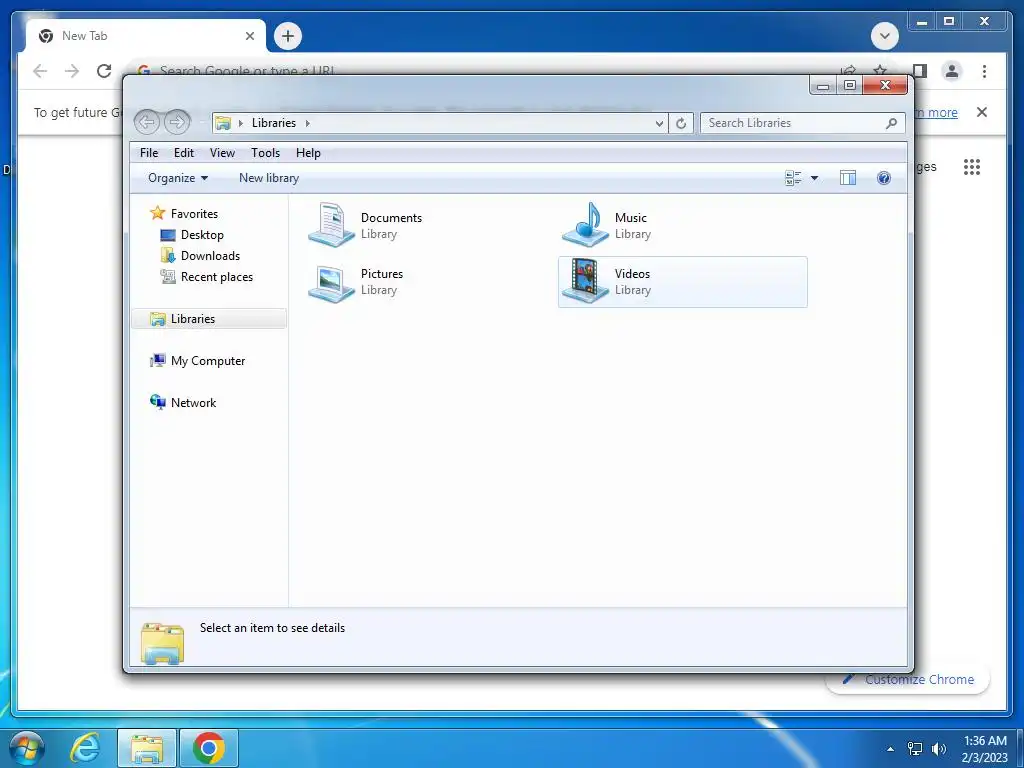The width and height of the screenshot is (1024, 768).
Task: Open Explorer help icon
Action: (884, 178)
